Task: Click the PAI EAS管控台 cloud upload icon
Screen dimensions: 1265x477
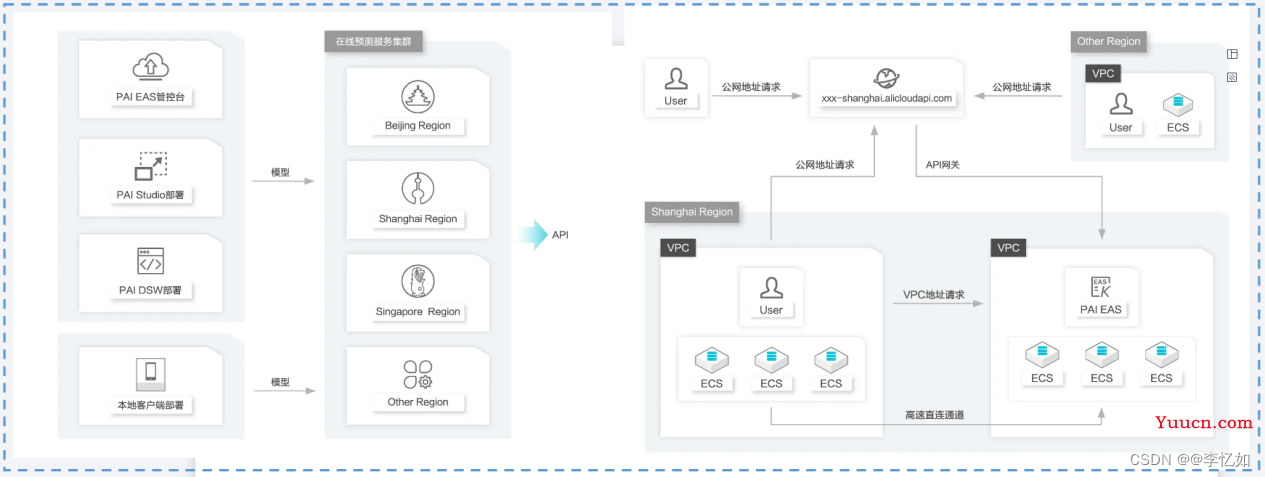Action: tap(150, 68)
